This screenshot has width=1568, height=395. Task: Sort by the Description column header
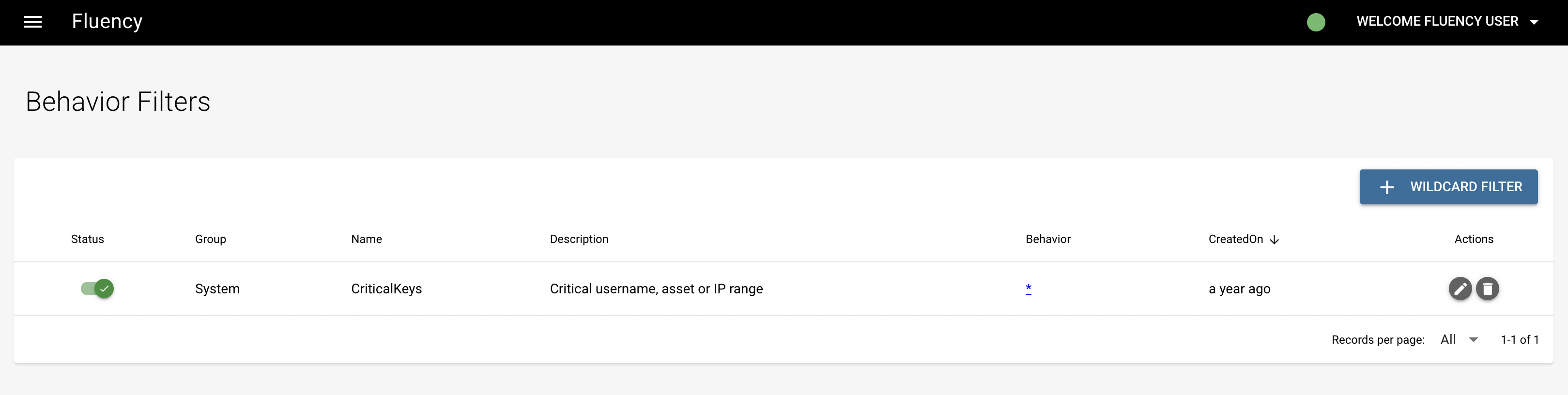(579, 239)
